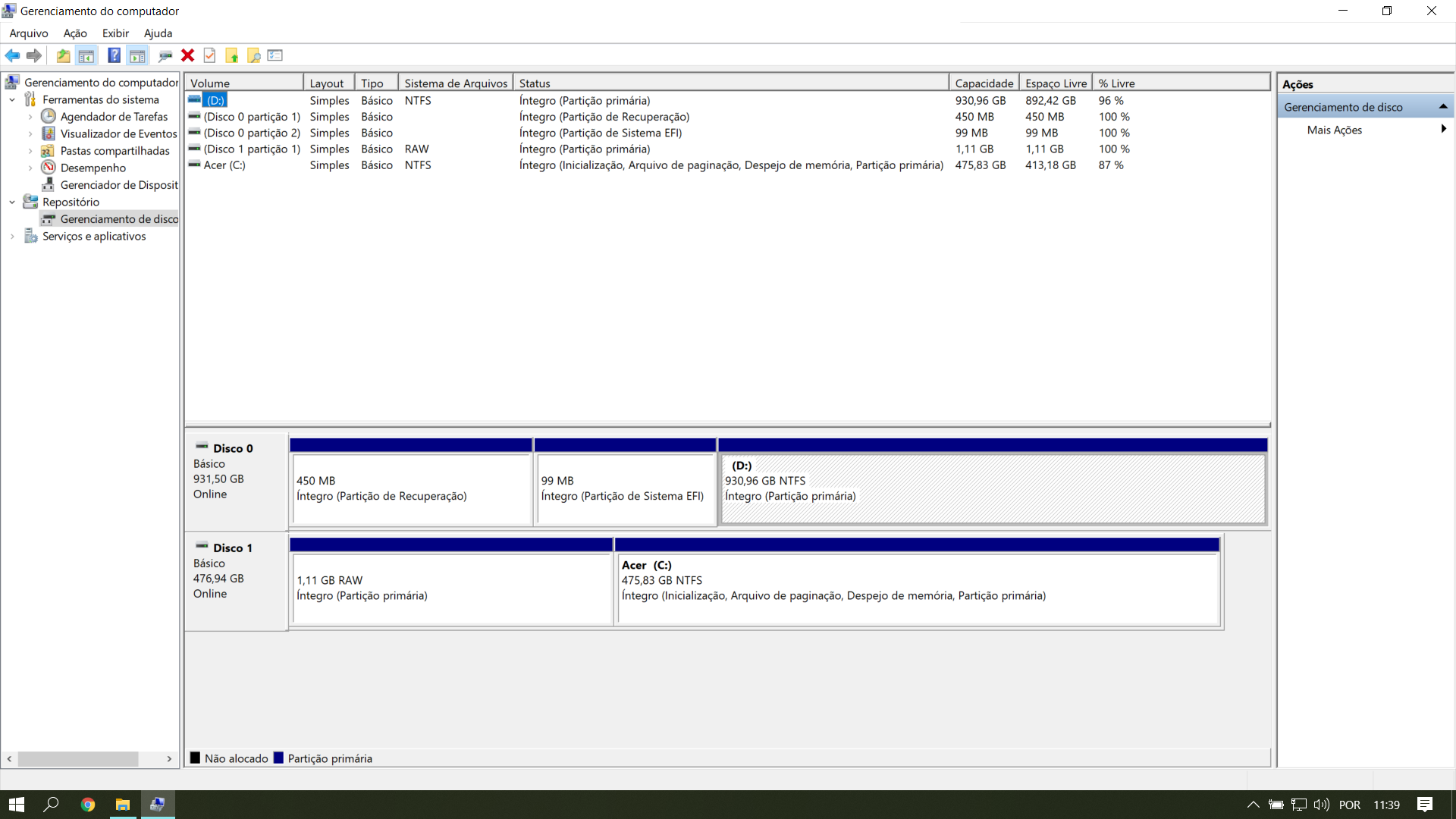Select the Acer (C:) volume row
Image resolution: width=1456 pixels, height=819 pixels.
[x=726, y=165]
